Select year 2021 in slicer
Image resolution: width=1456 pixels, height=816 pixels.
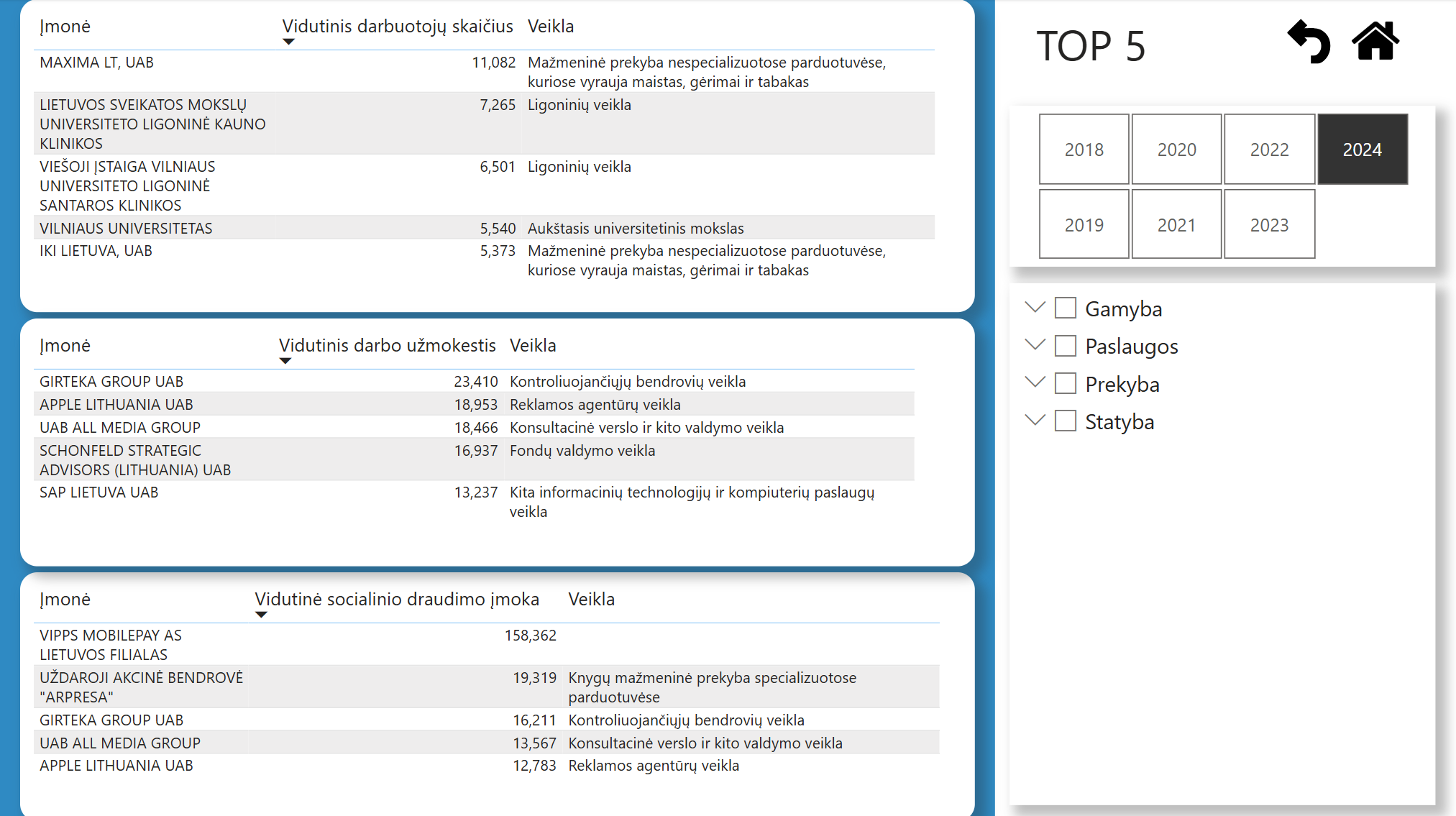(1176, 224)
